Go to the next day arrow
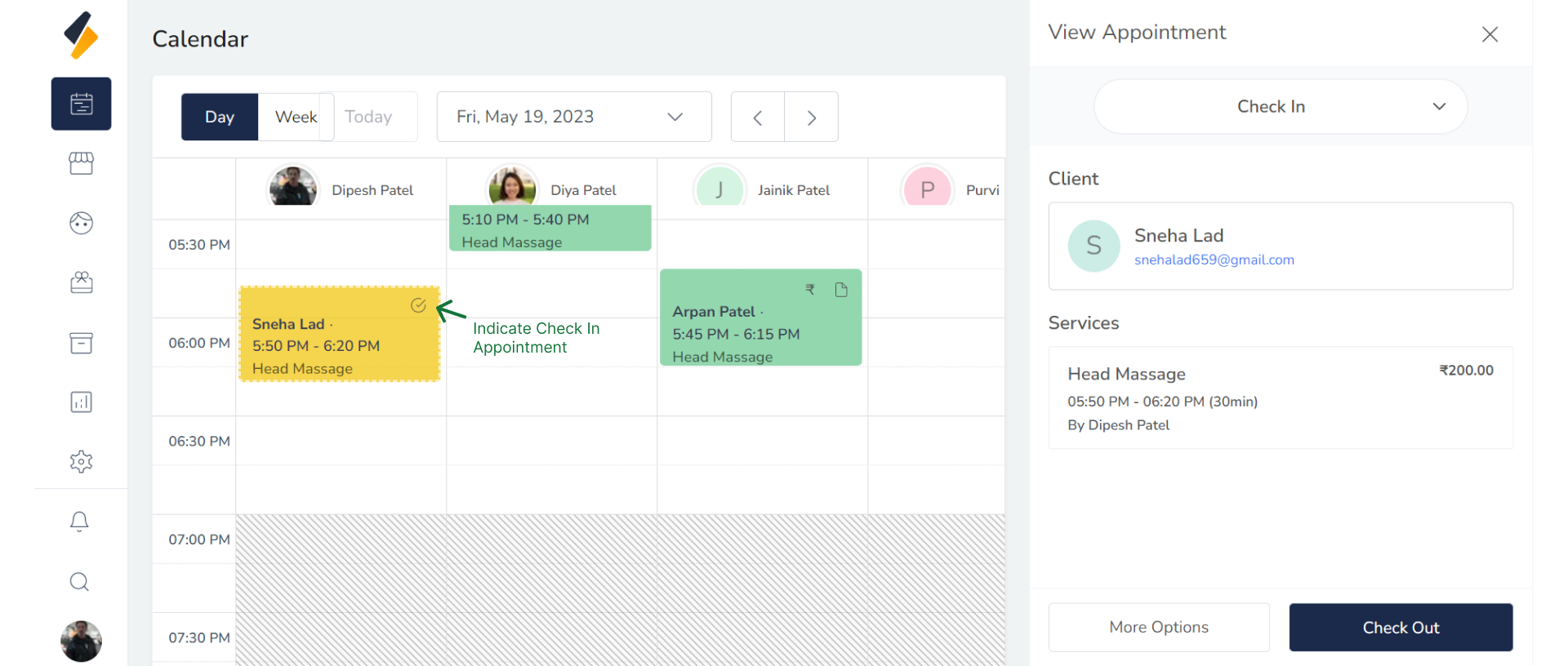1568x666 pixels. pyautogui.click(x=811, y=118)
